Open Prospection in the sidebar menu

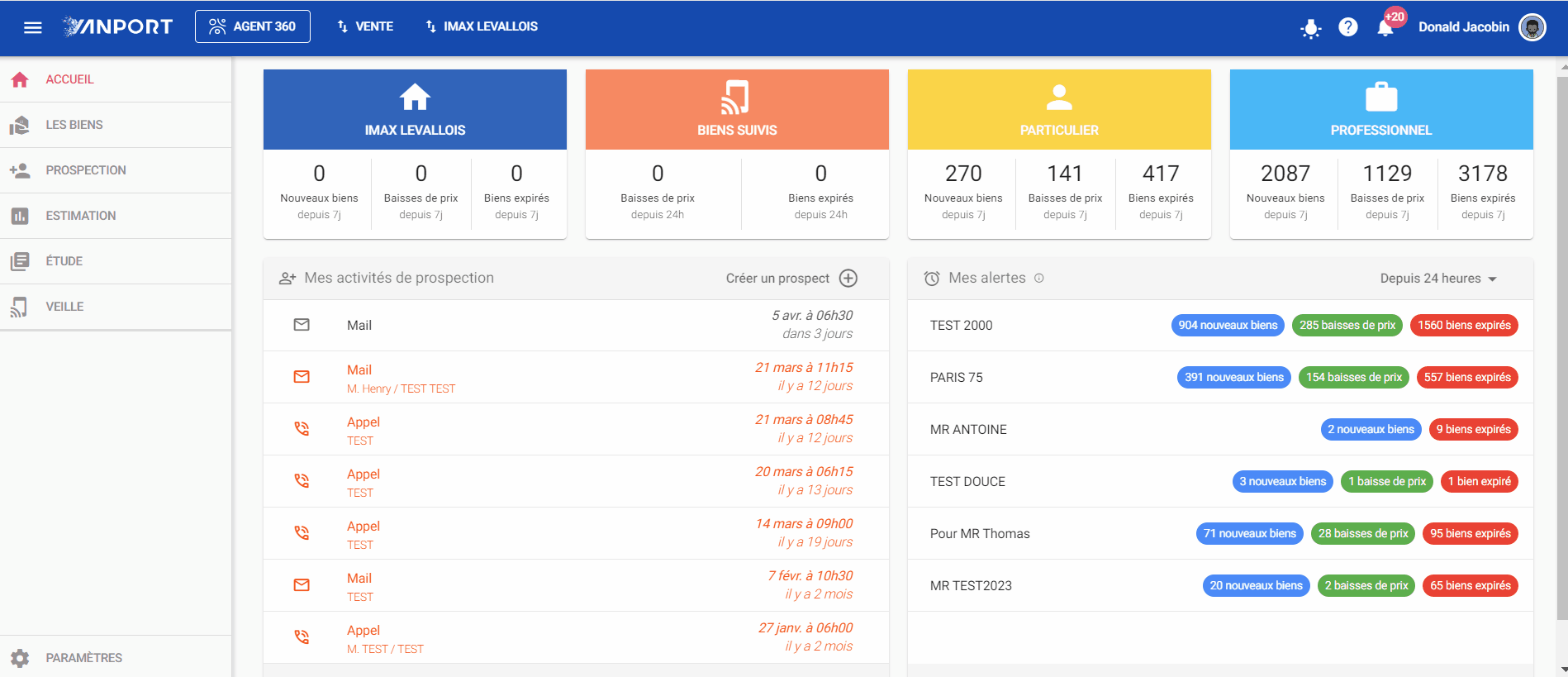pyautogui.click(x=116, y=170)
